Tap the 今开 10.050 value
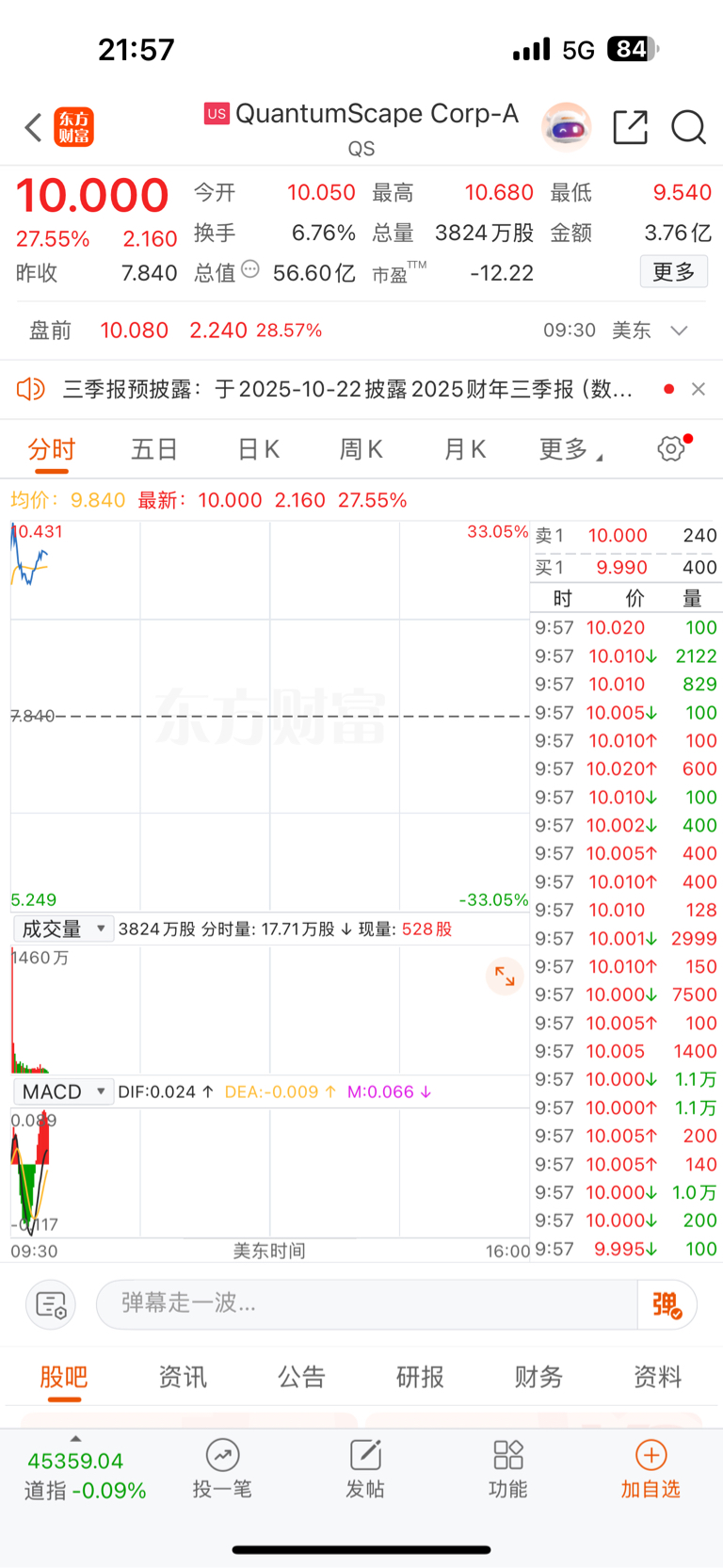 (321, 193)
